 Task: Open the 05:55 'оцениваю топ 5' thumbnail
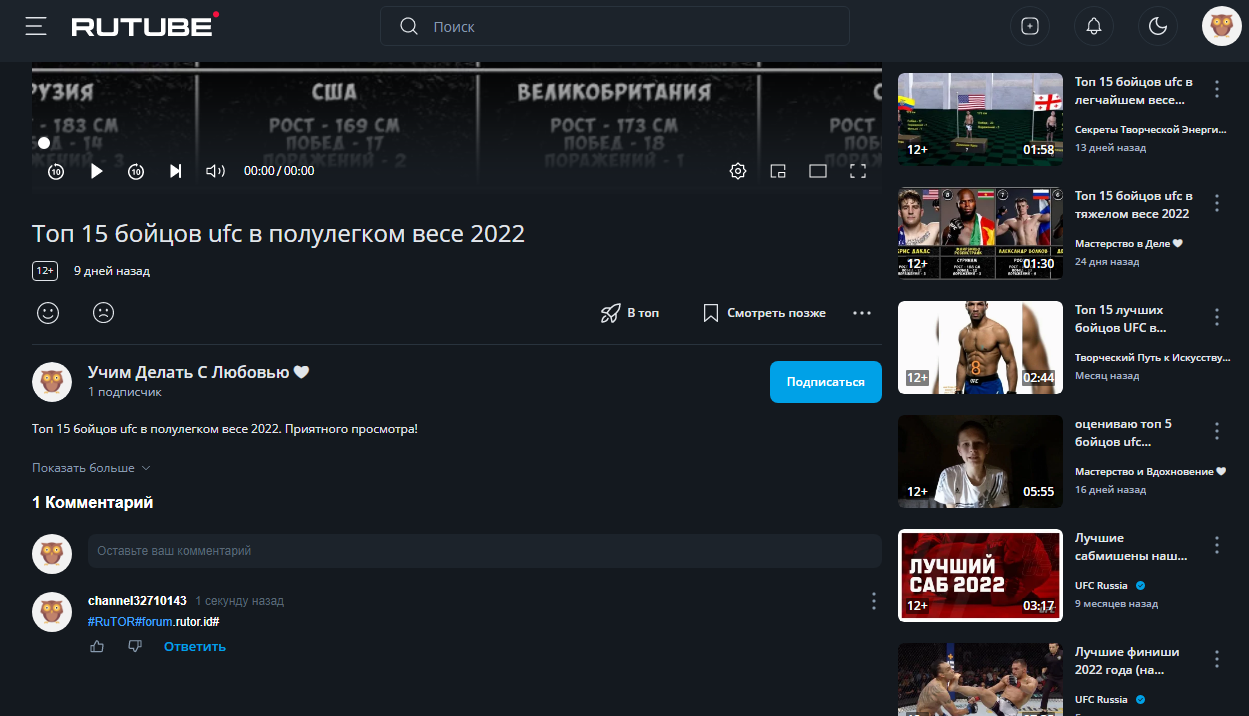(980, 461)
